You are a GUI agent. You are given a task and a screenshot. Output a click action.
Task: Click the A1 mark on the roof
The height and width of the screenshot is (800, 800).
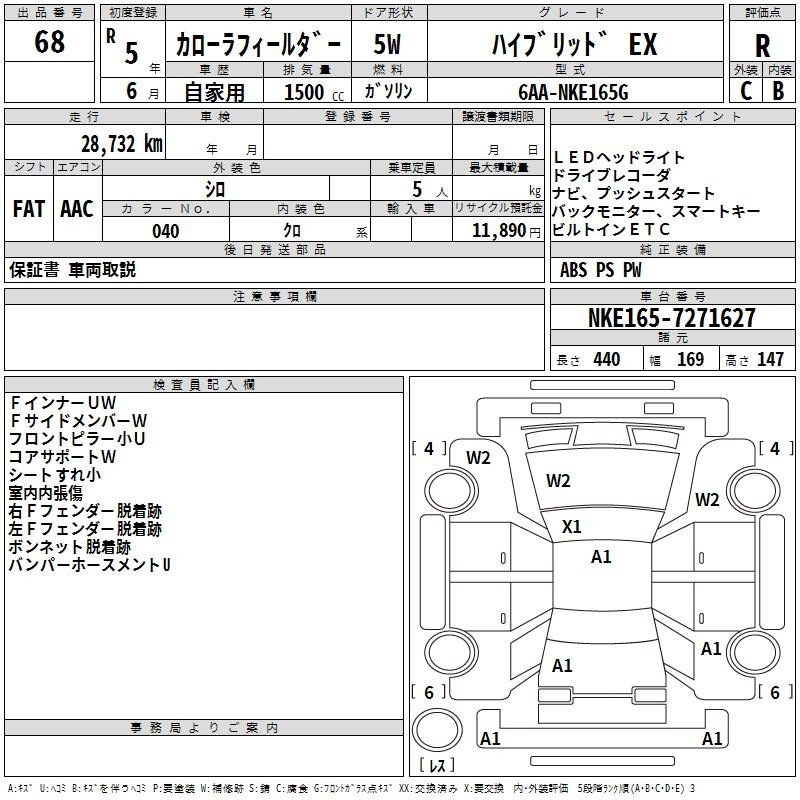point(601,557)
